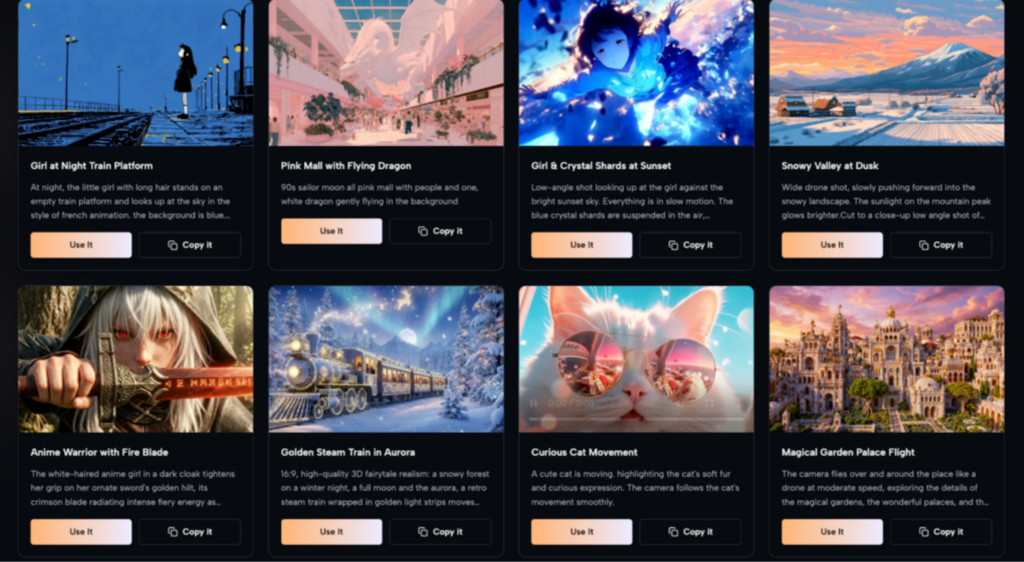The height and width of the screenshot is (562, 1024).
Task: Select the Golden Steam Train in Aurora title
Action: 348,452
